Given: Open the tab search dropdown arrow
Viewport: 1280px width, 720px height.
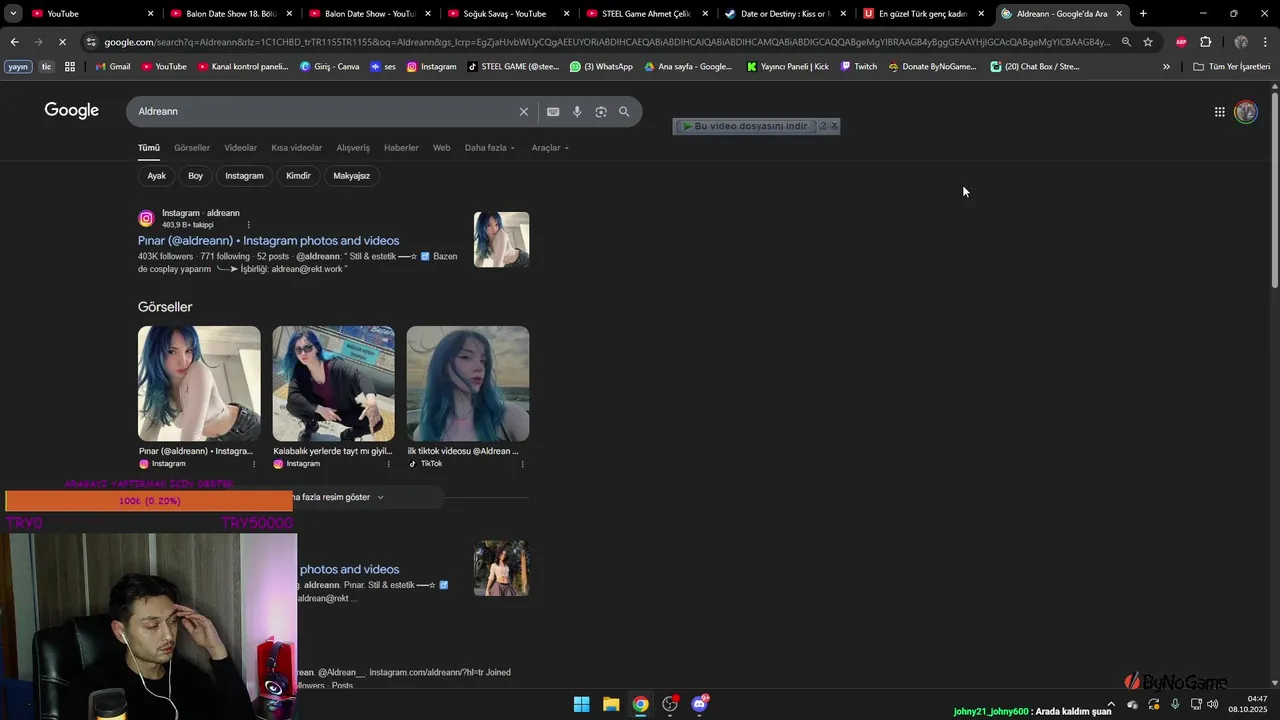Looking at the screenshot, I should pyautogui.click(x=13, y=14).
